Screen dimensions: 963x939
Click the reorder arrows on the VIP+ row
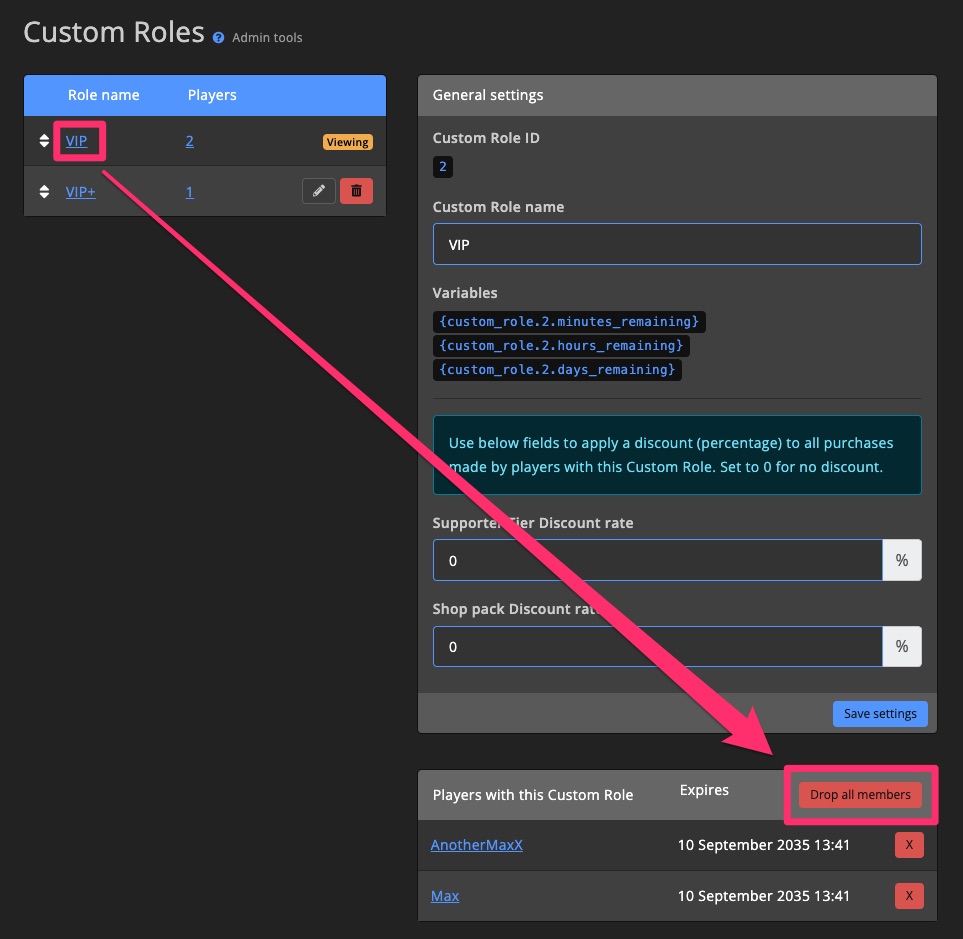(43, 191)
